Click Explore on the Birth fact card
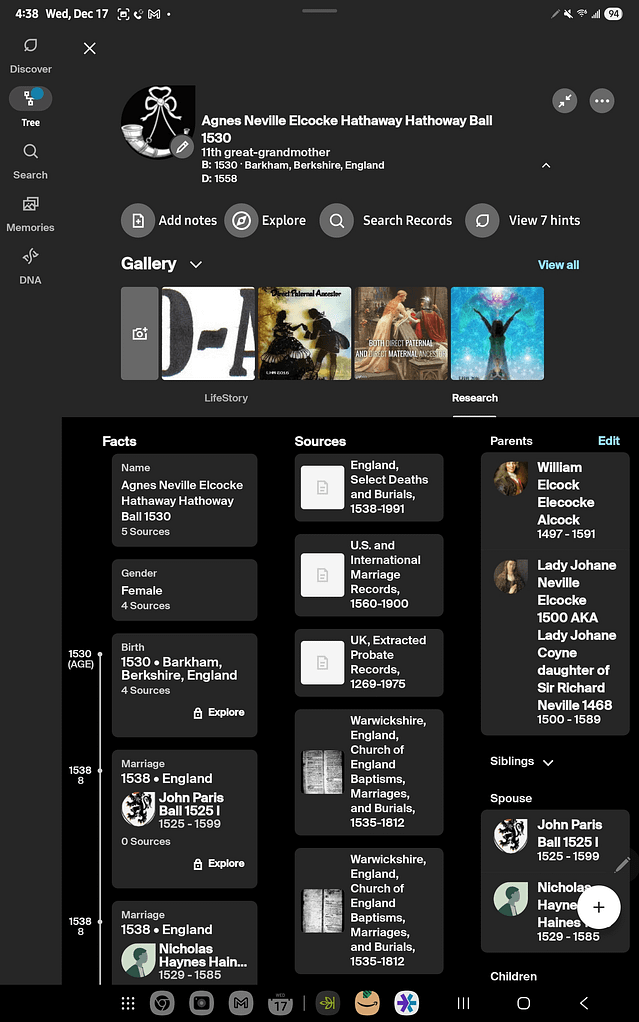 220,712
